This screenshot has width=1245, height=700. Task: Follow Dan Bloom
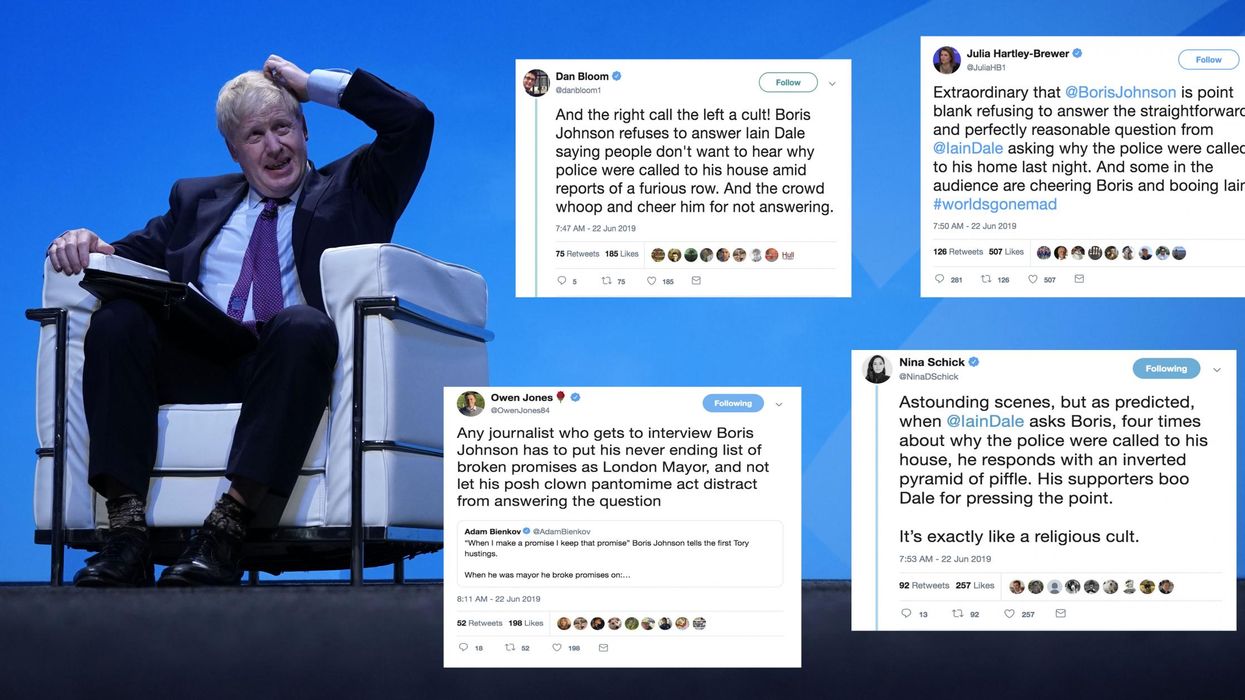(x=788, y=82)
